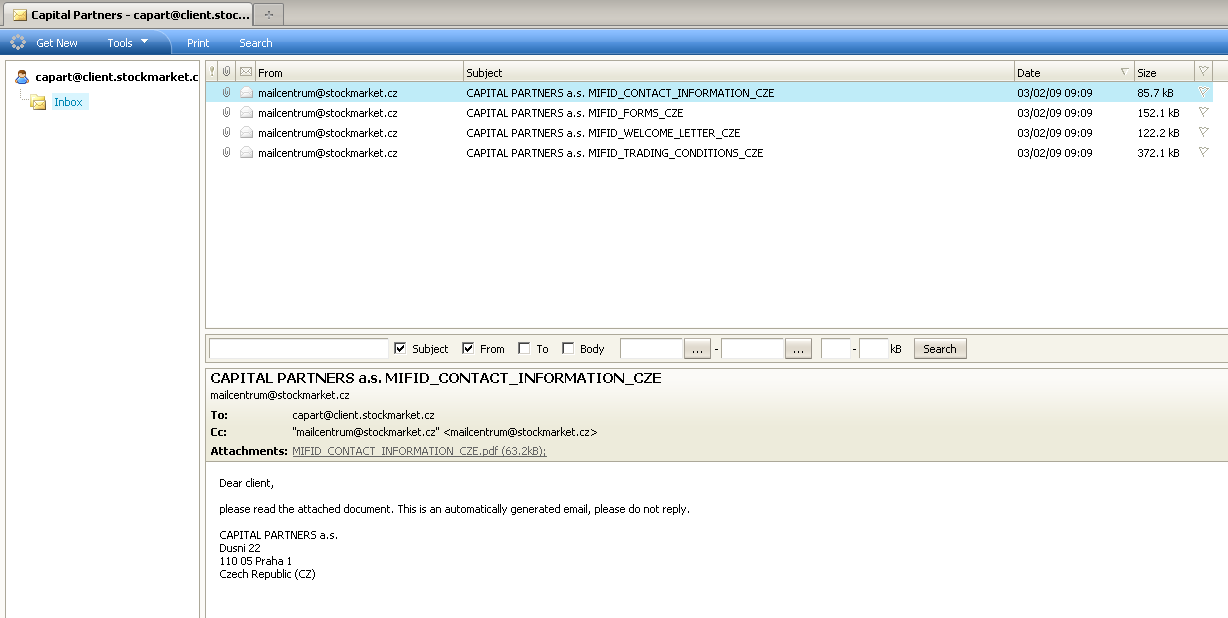The width and height of the screenshot is (1228, 618).
Task: Flag the MIFID_TRADING_CONDITIONS_CZE email
Action: point(1203,152)
